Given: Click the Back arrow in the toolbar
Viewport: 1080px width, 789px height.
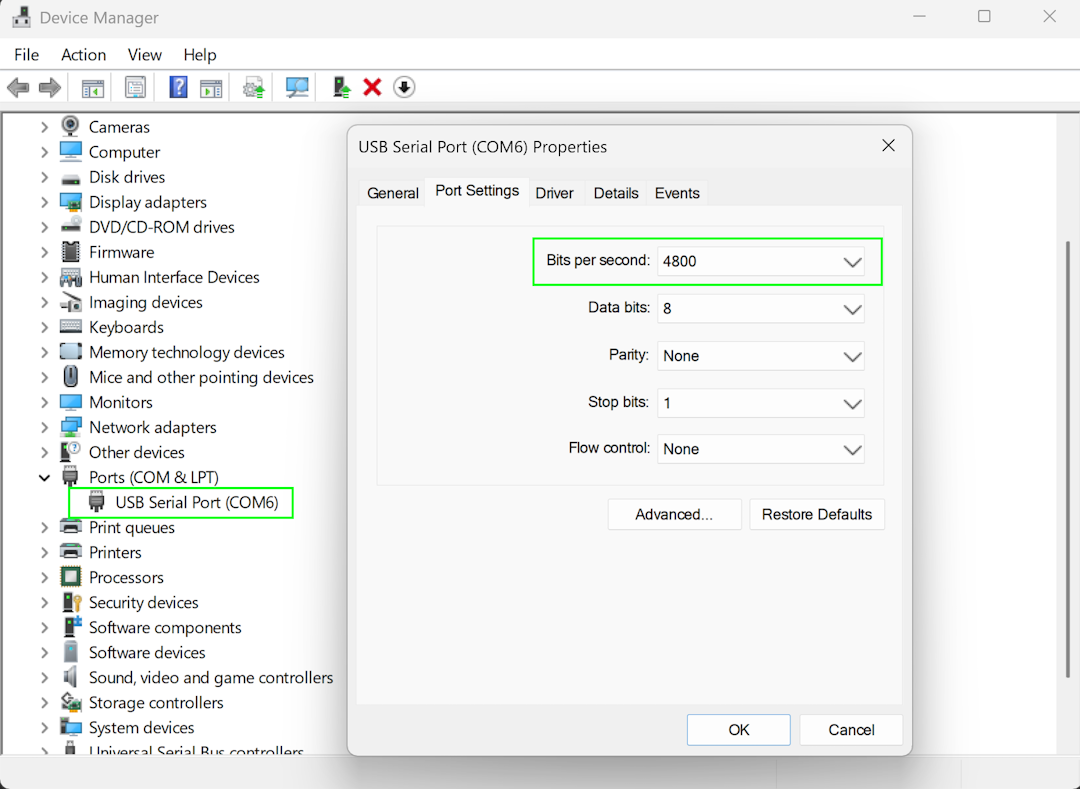Looking at the screenshot, I should pos(18,88).
